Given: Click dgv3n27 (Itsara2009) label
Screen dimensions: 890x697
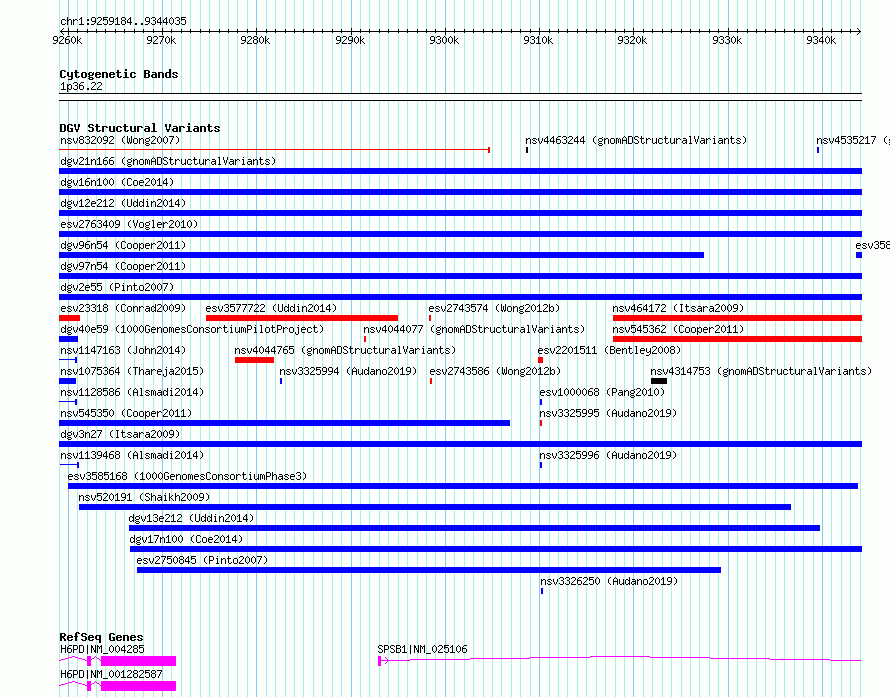Looking at the screenshot, I should (x=120, y=434).
